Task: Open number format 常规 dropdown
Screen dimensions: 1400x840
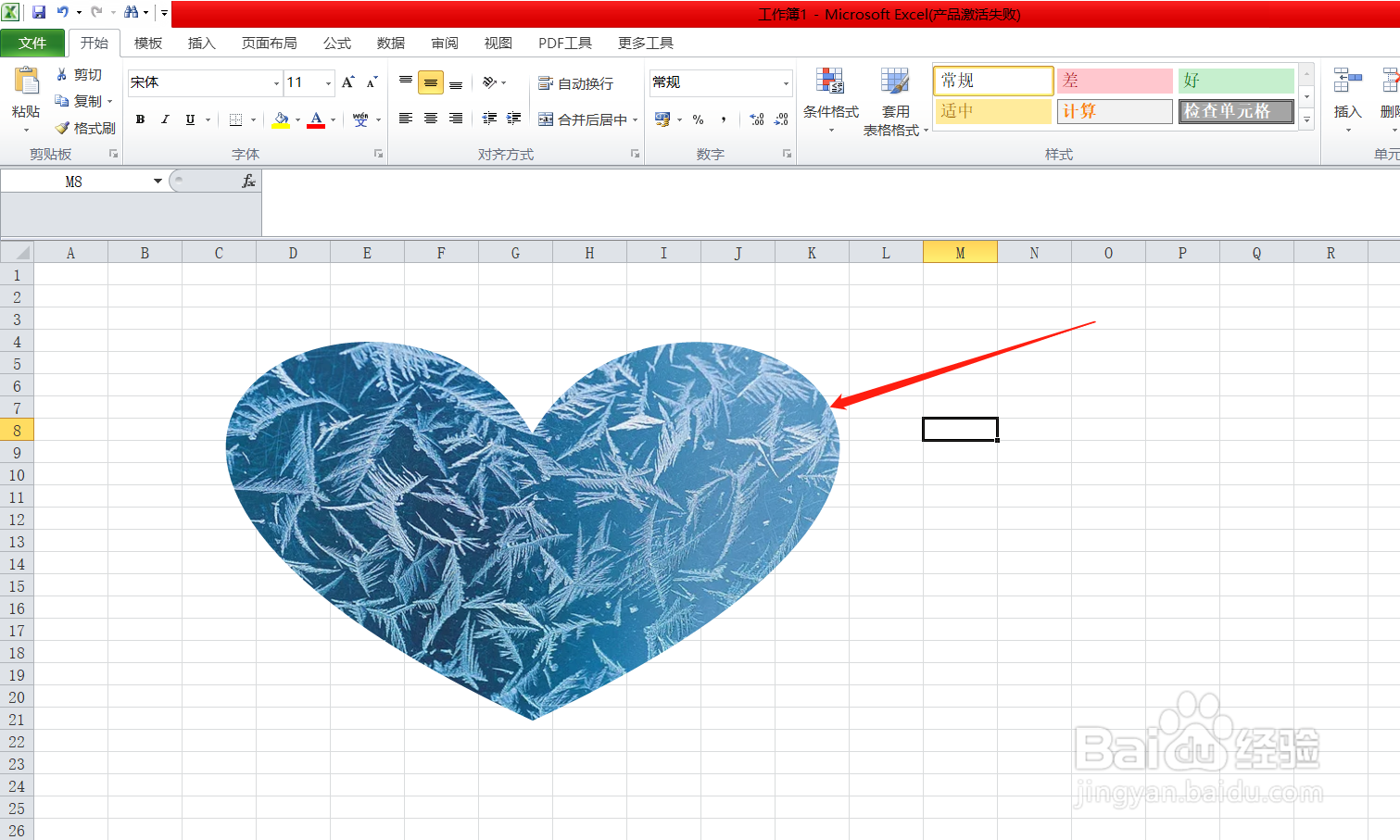Action: coord(787,83)
